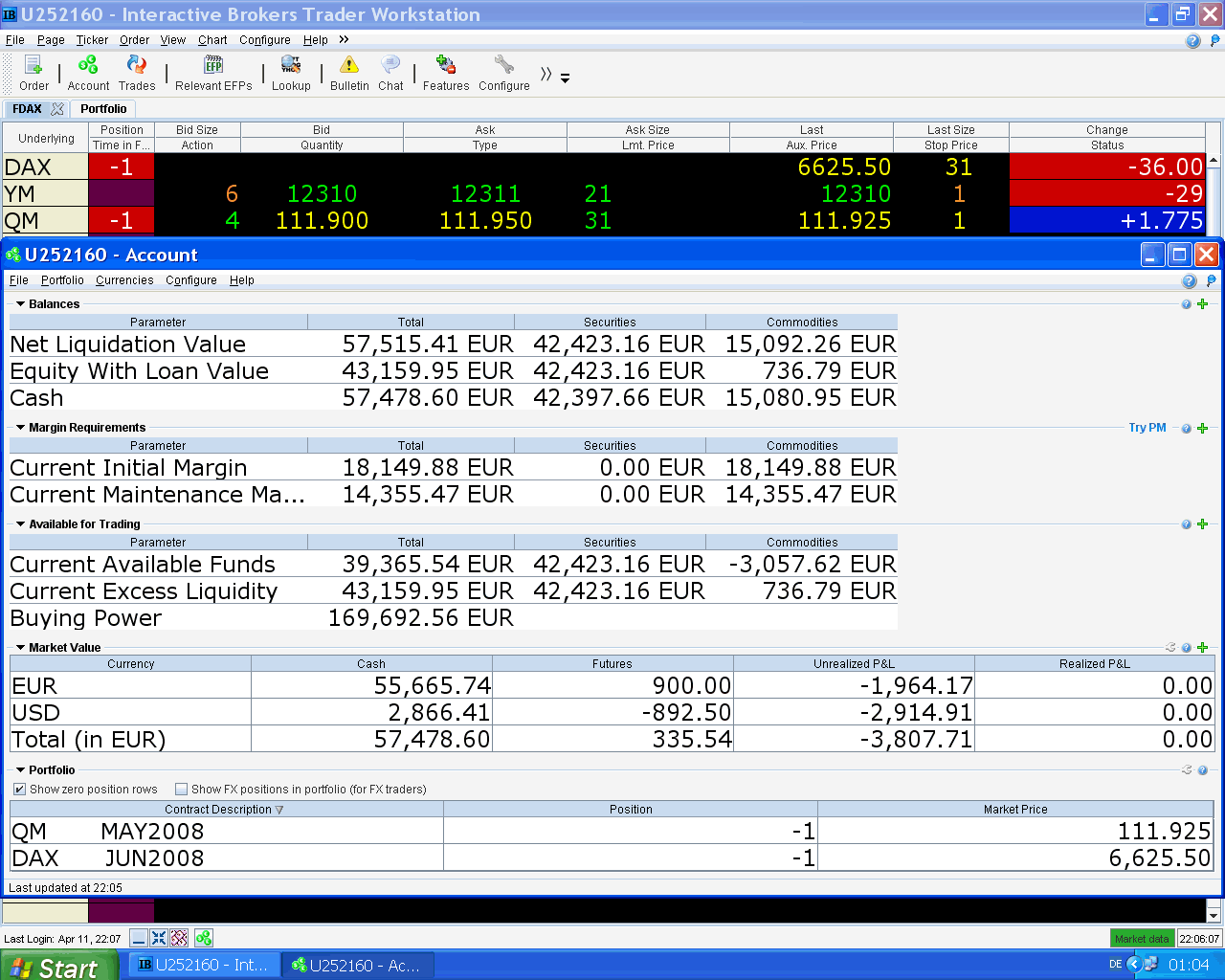The image size is (1225, 980).
Task: Click the blue arrows icon in status bar
Action: point(159,938)
